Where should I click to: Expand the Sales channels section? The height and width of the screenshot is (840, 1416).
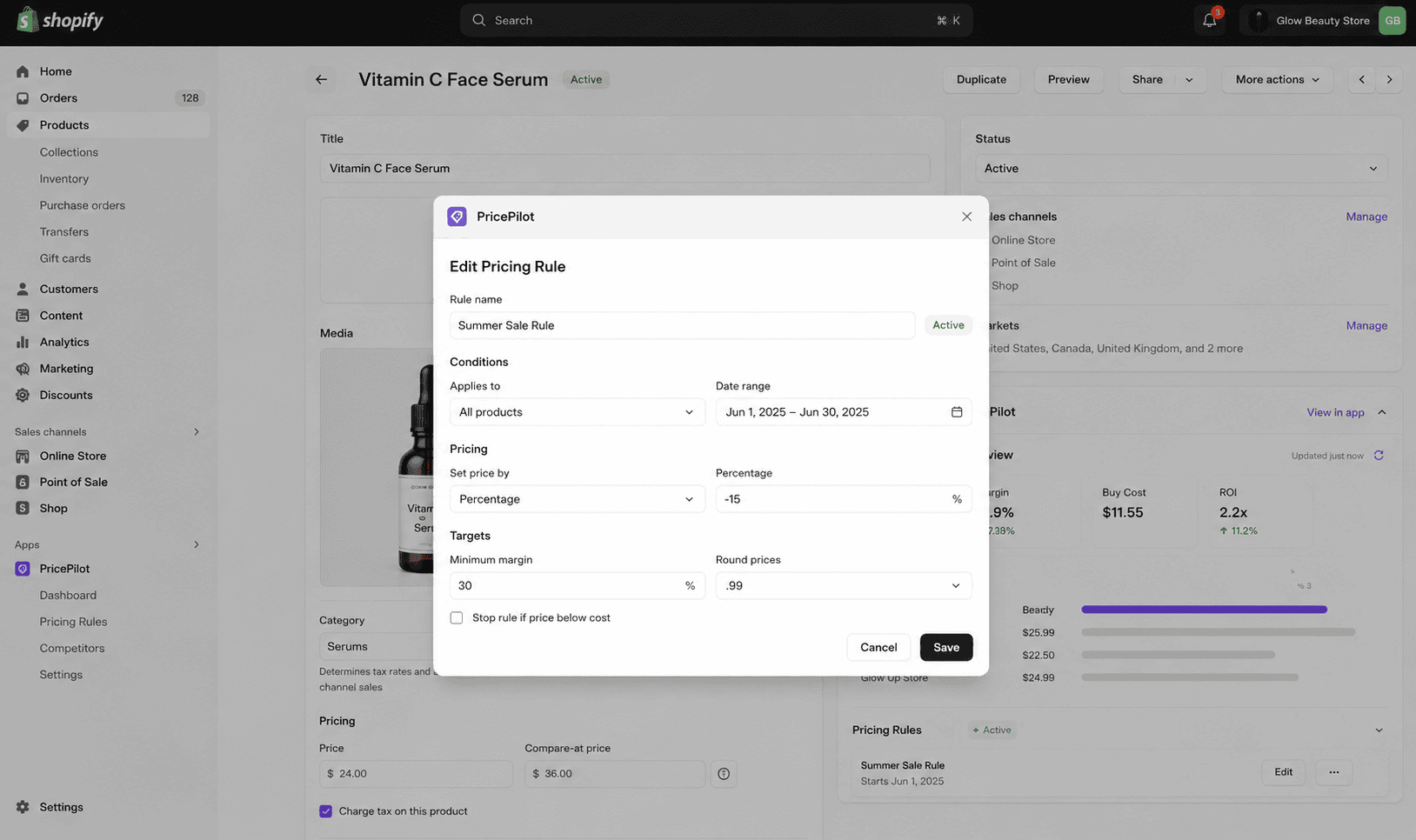click(196, 432)
